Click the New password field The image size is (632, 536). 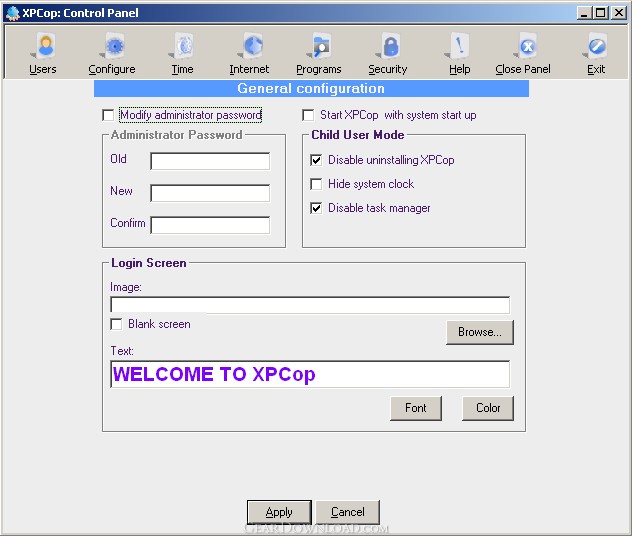click(x=210, y=193)
